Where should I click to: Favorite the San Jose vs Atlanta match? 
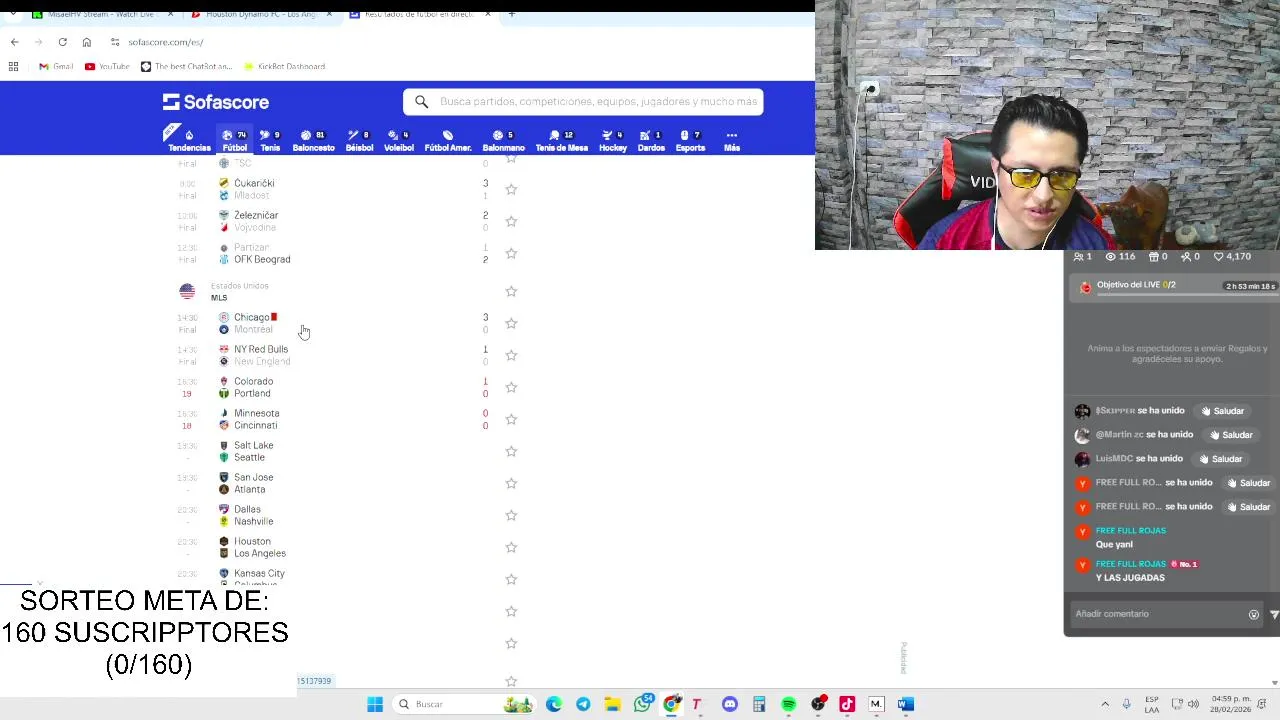[511, 483]
